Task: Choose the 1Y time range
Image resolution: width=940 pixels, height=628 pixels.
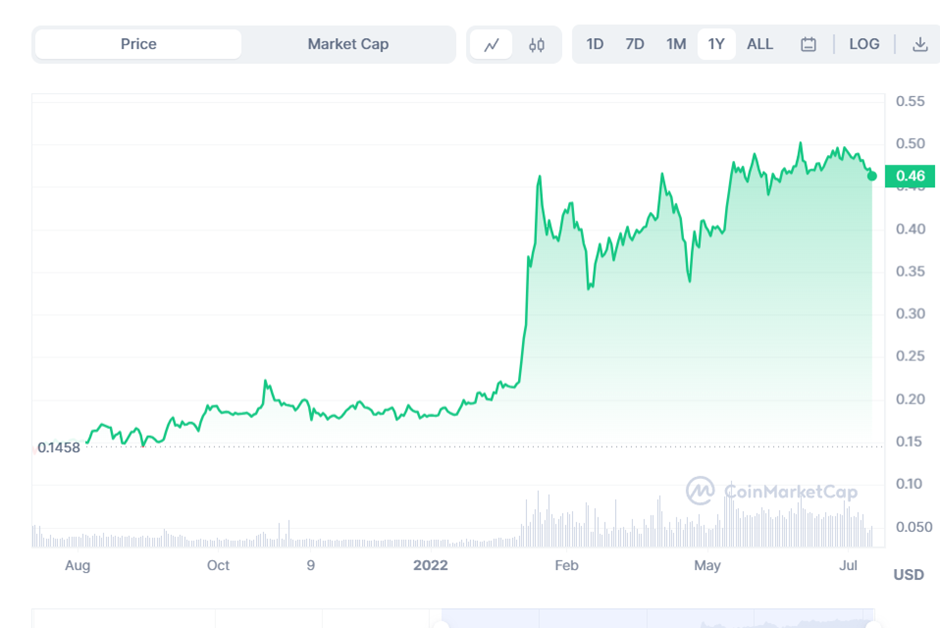Action: [716, 44]
